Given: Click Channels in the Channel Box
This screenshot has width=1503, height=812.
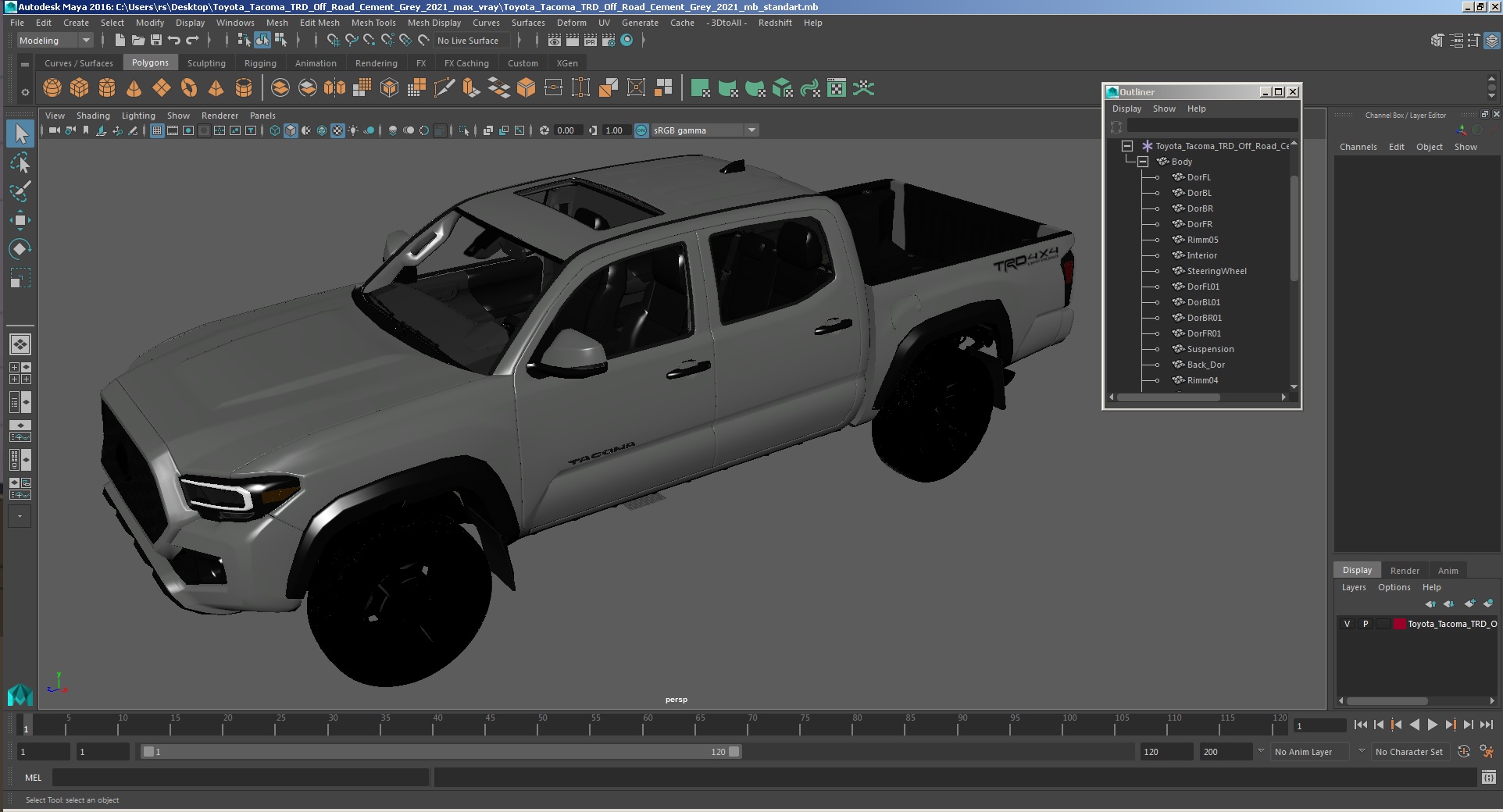Looking at the screenshot, I should pyautogui.click(x=1358, y=147).
